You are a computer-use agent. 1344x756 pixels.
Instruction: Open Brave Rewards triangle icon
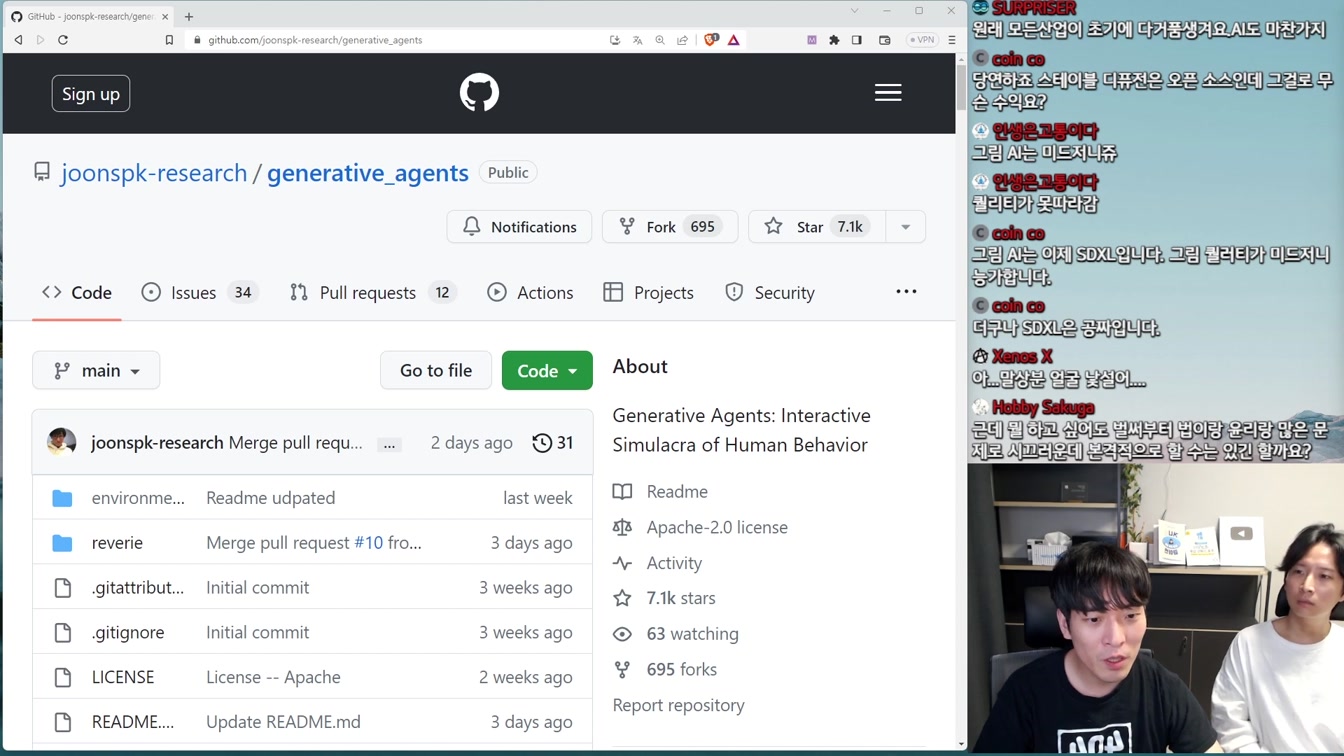pos(734,40)
